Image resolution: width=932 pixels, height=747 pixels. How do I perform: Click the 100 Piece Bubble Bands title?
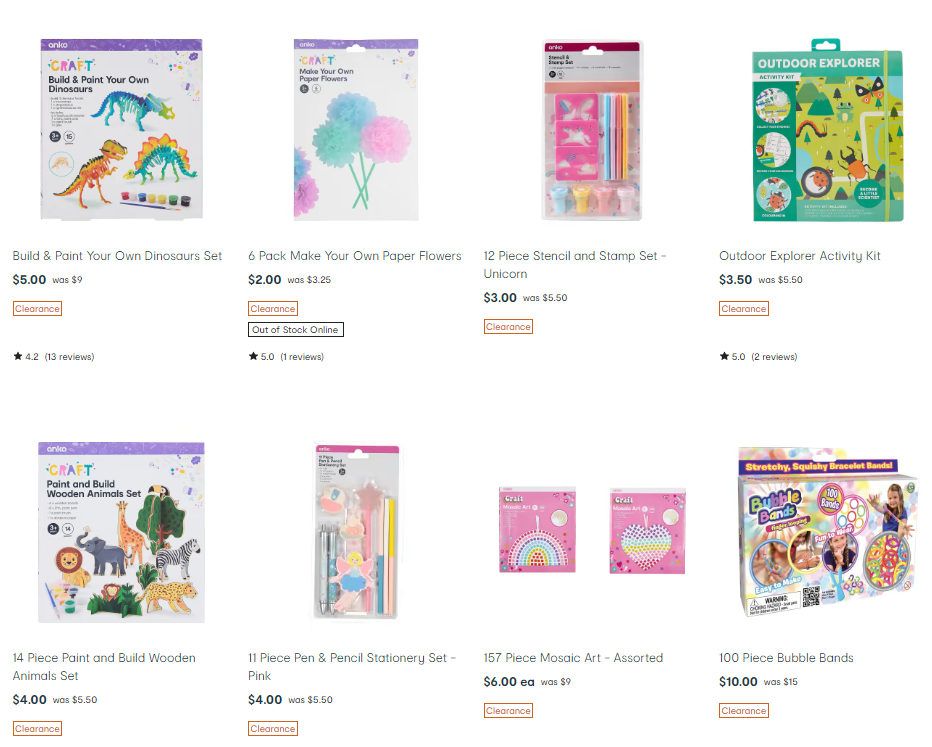click(786, 658)
